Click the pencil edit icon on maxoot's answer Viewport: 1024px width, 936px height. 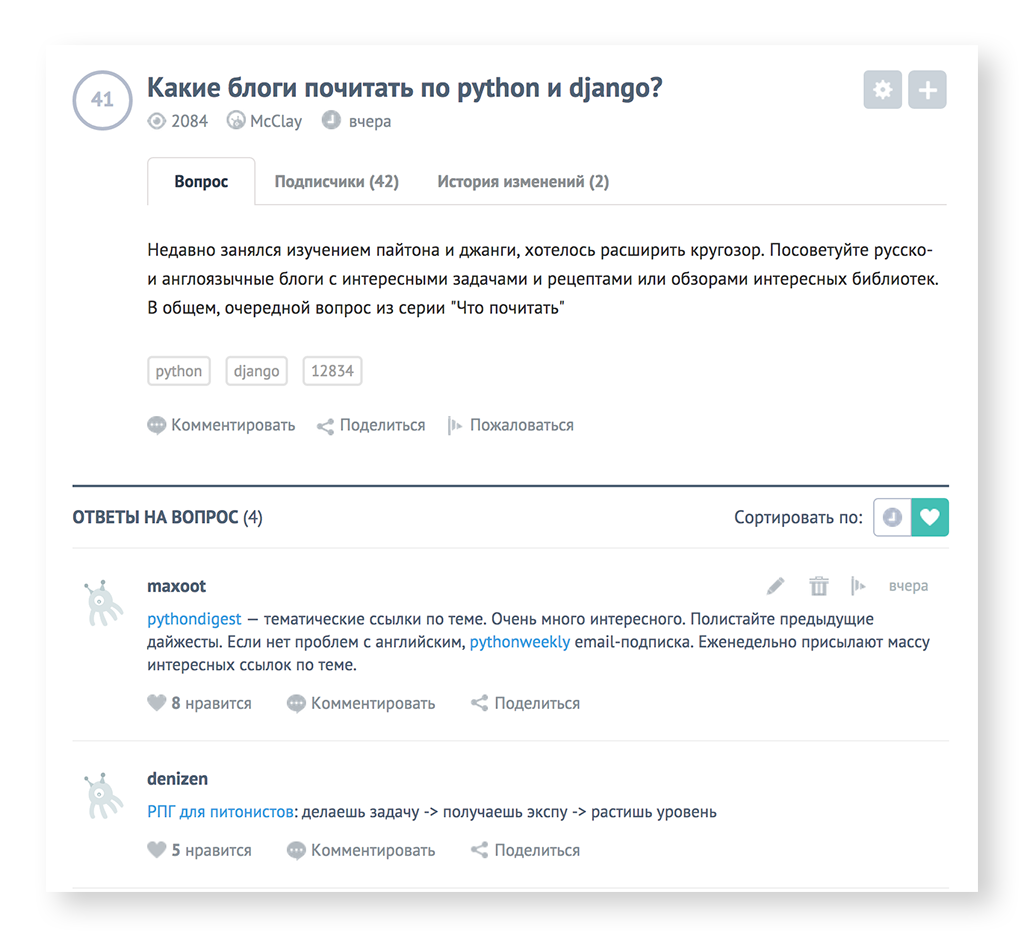[776, 586]
